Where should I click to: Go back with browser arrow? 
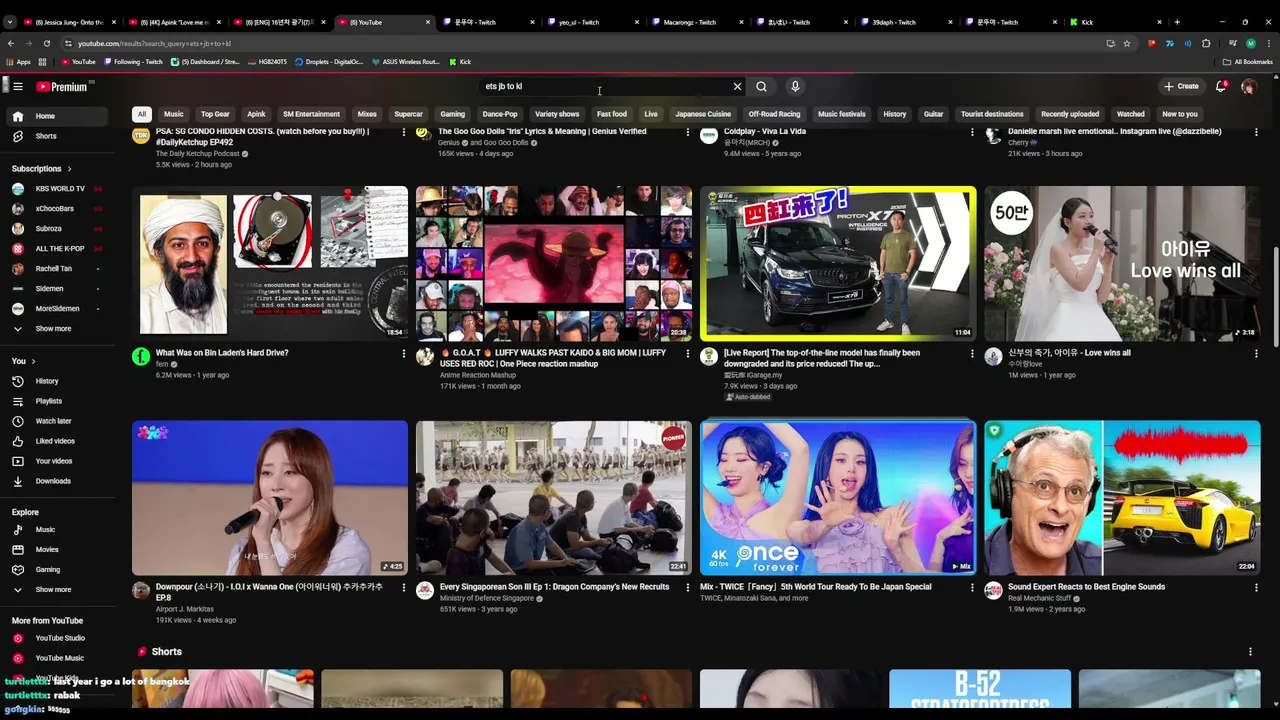coord(11,43)
